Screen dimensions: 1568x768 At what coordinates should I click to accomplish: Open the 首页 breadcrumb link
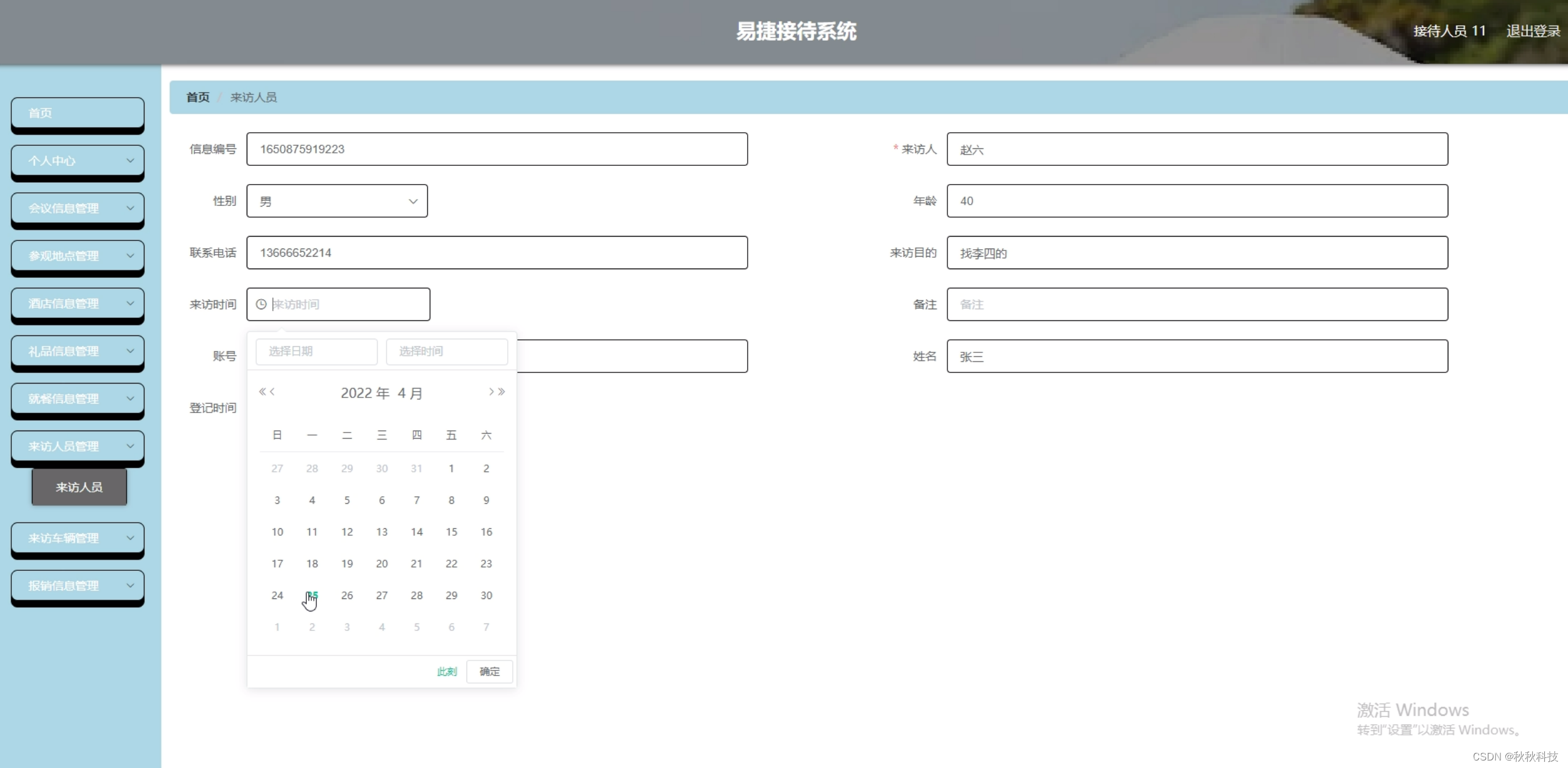(197, 97)
